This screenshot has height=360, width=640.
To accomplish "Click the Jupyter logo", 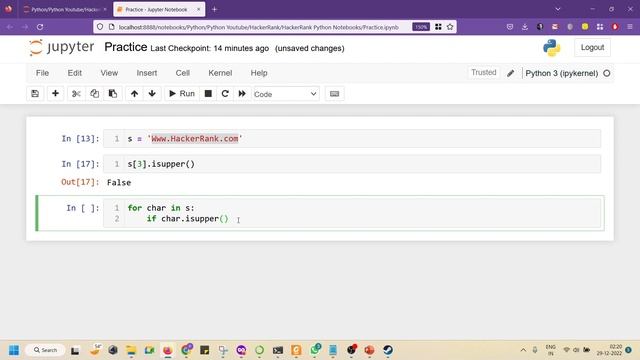I will click(62, 47).
